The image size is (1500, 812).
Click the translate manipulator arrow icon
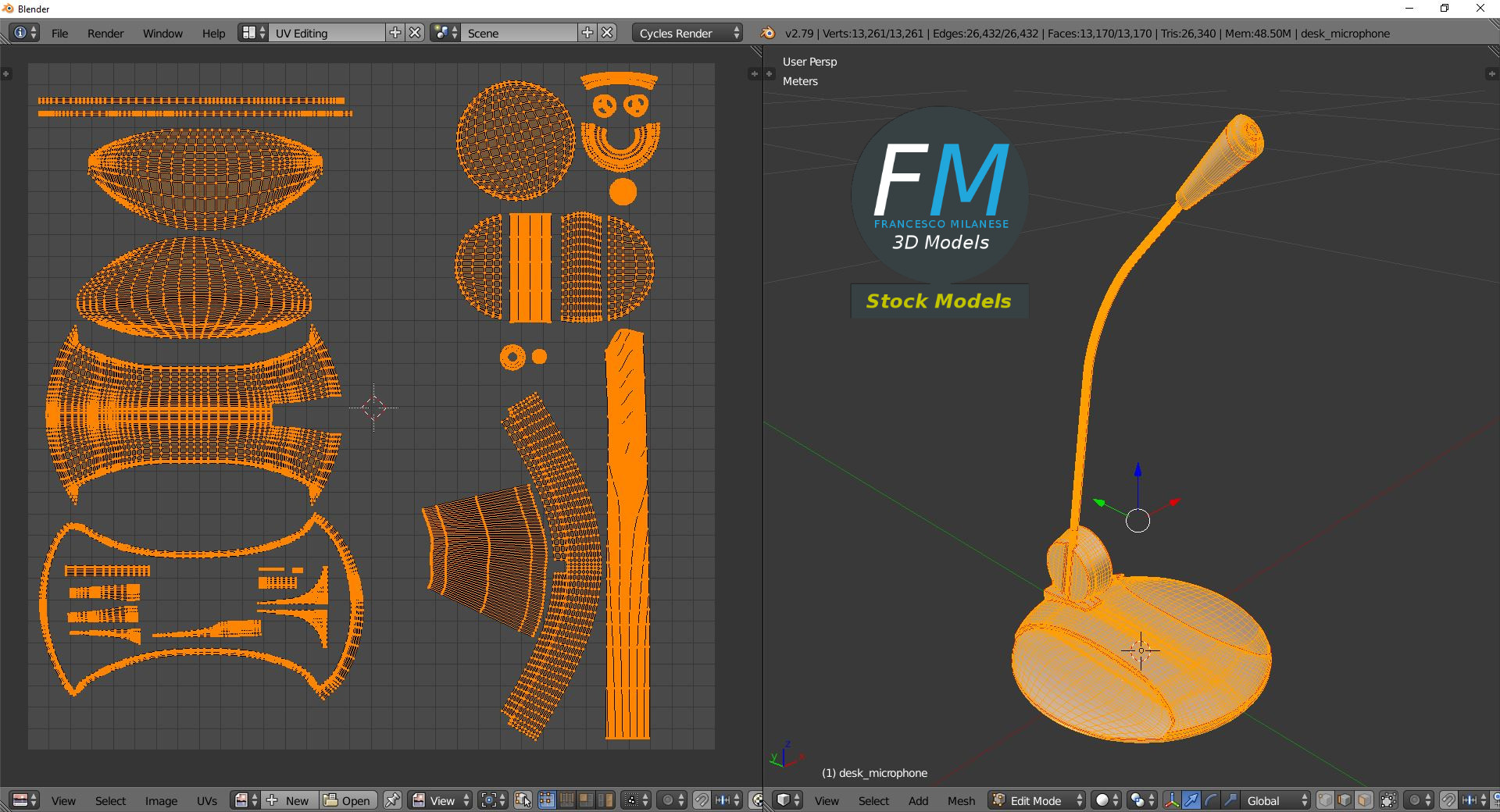point(1191,800)
